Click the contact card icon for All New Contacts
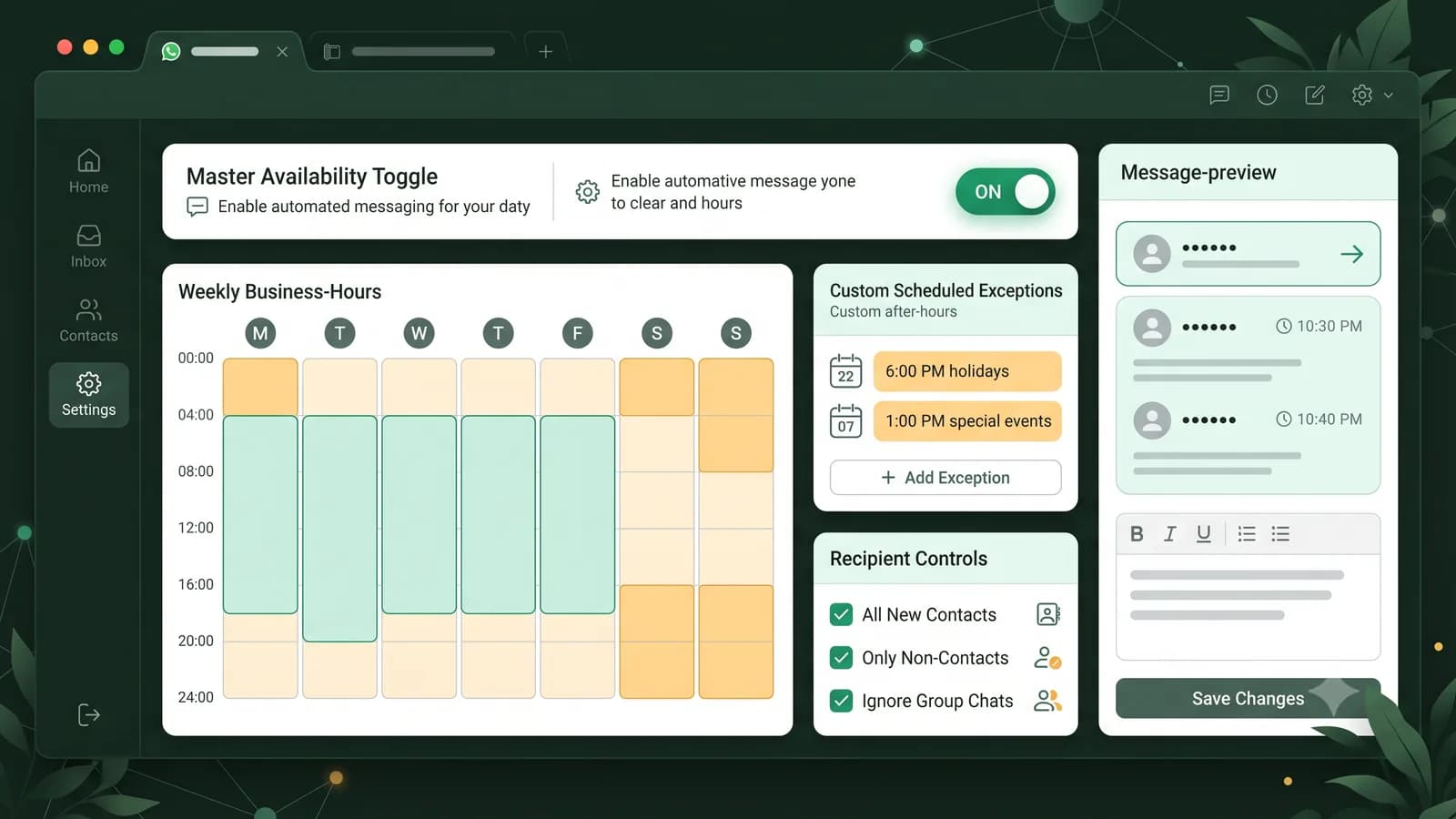This screenshot has width=1456, height=819. [x=1048, y=614]
